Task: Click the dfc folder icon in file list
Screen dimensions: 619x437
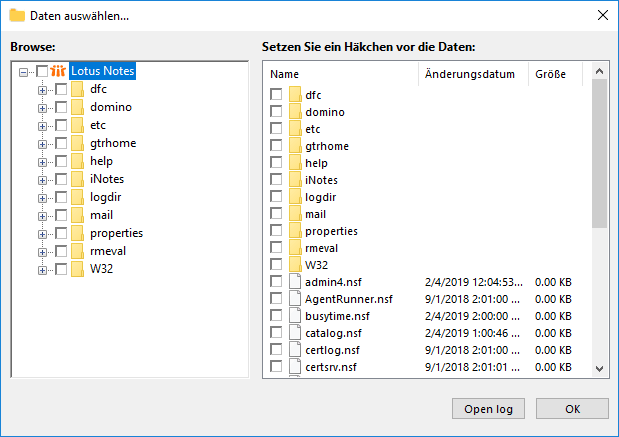Action: click(x=295, y=95)
